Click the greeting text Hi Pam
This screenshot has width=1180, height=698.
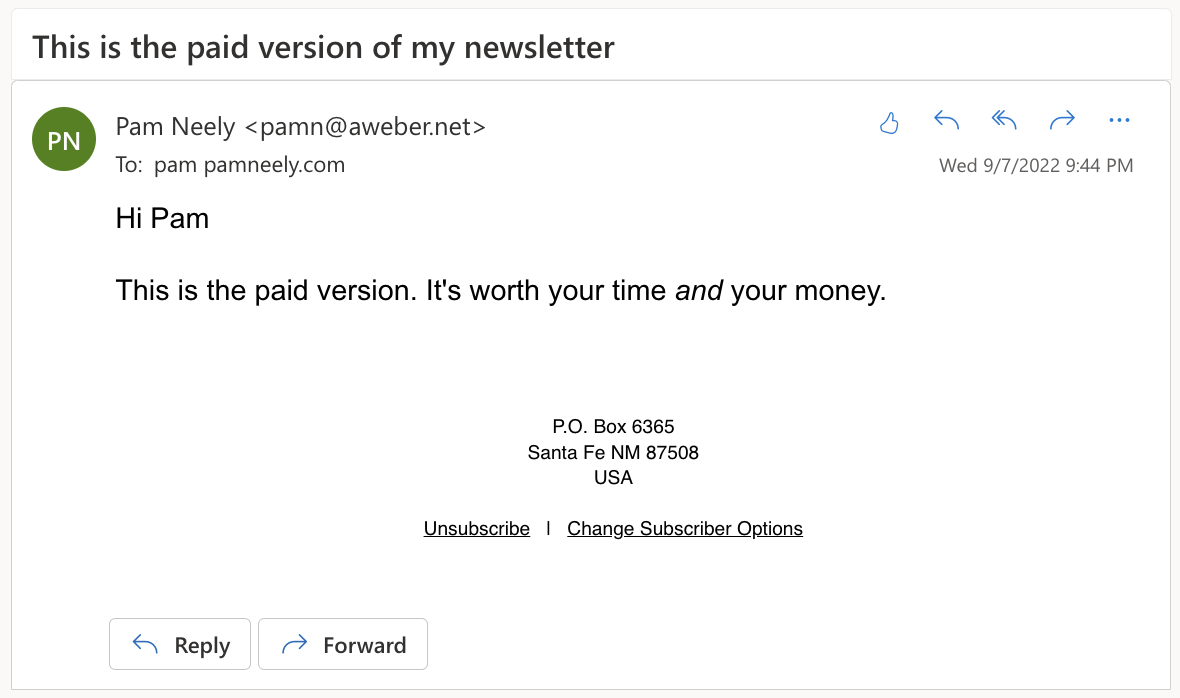point(162,218)
